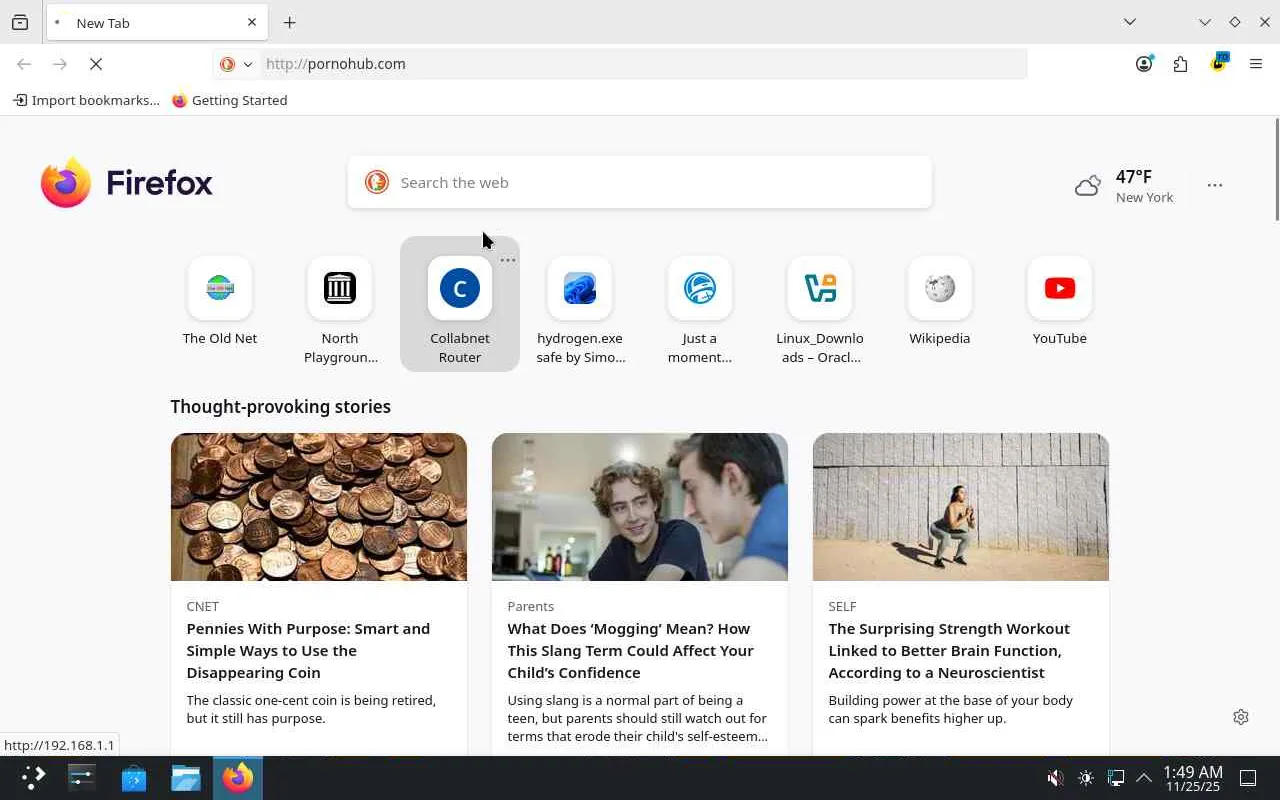Screen dimensions: 1280x800
Task: Open The Old Net shortcut
Action: coord(220,302)
